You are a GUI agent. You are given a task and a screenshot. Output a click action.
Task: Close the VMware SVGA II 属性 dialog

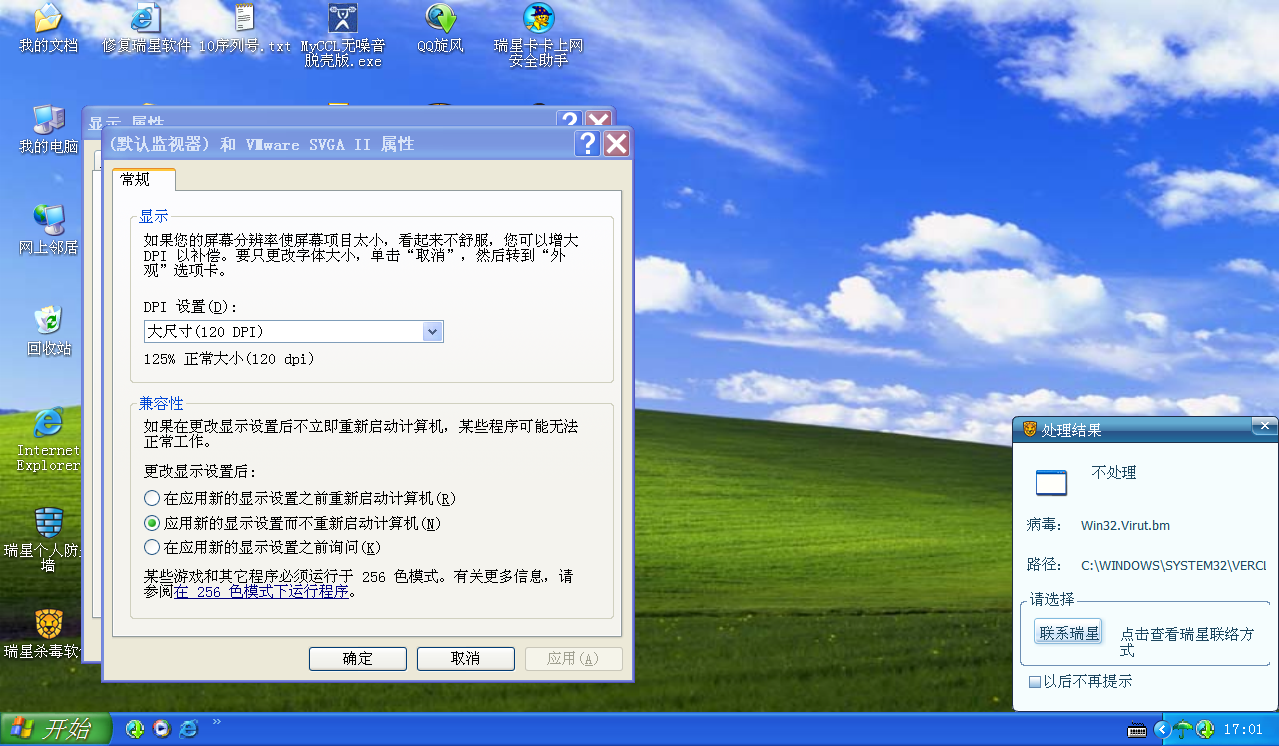click(x=617, y=144)
